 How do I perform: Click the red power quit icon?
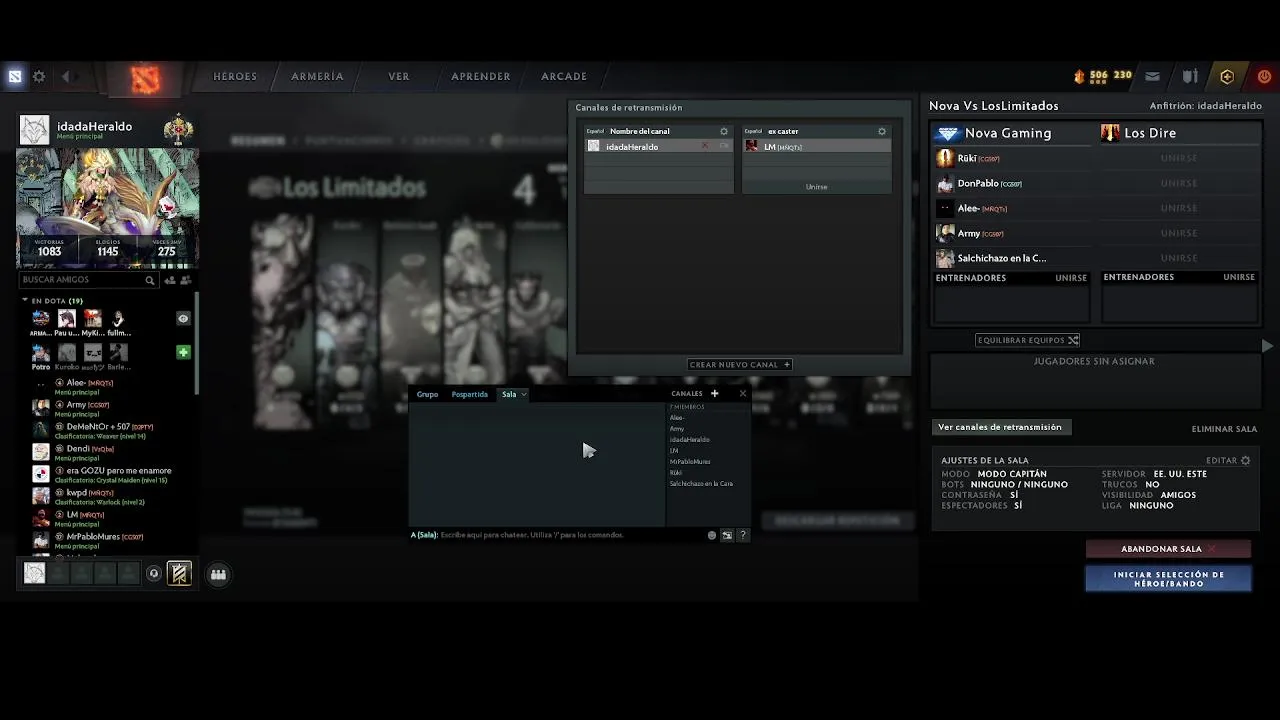click(1264, 76)
